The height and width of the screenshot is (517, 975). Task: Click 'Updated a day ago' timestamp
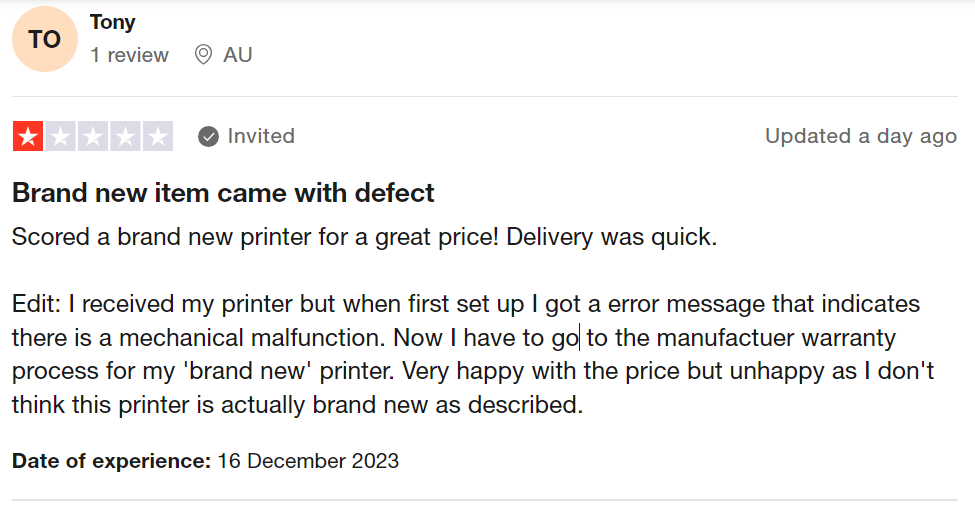pos(860,136)
